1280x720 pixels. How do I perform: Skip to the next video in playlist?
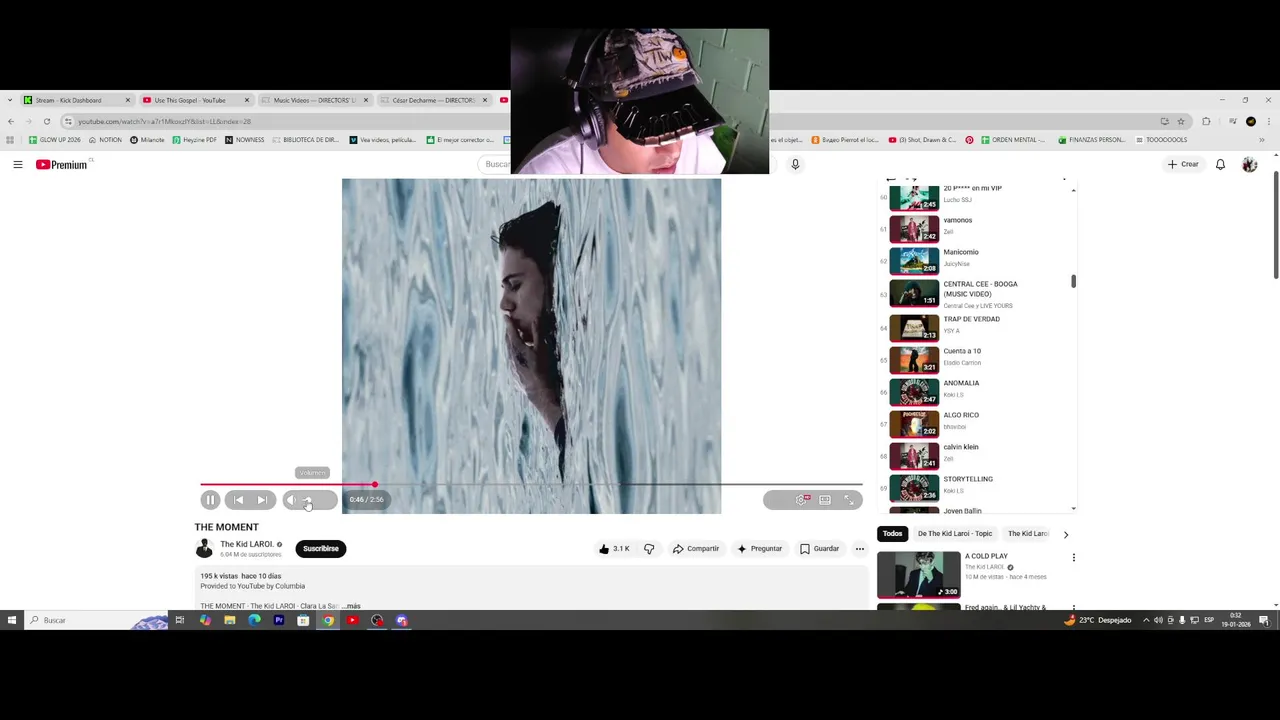click(x=262, y=500)
